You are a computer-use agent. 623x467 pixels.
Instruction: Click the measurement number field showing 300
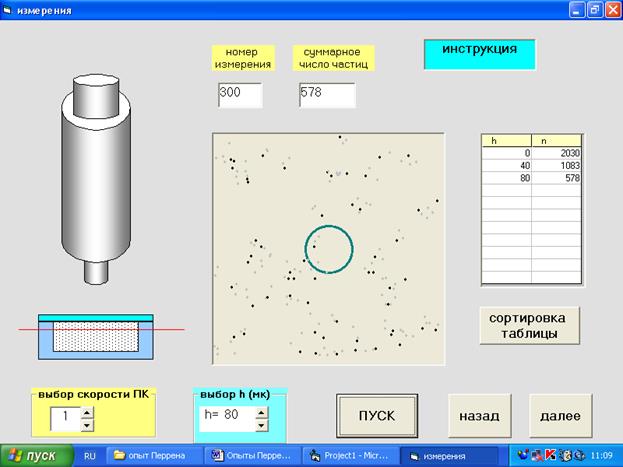240,95
